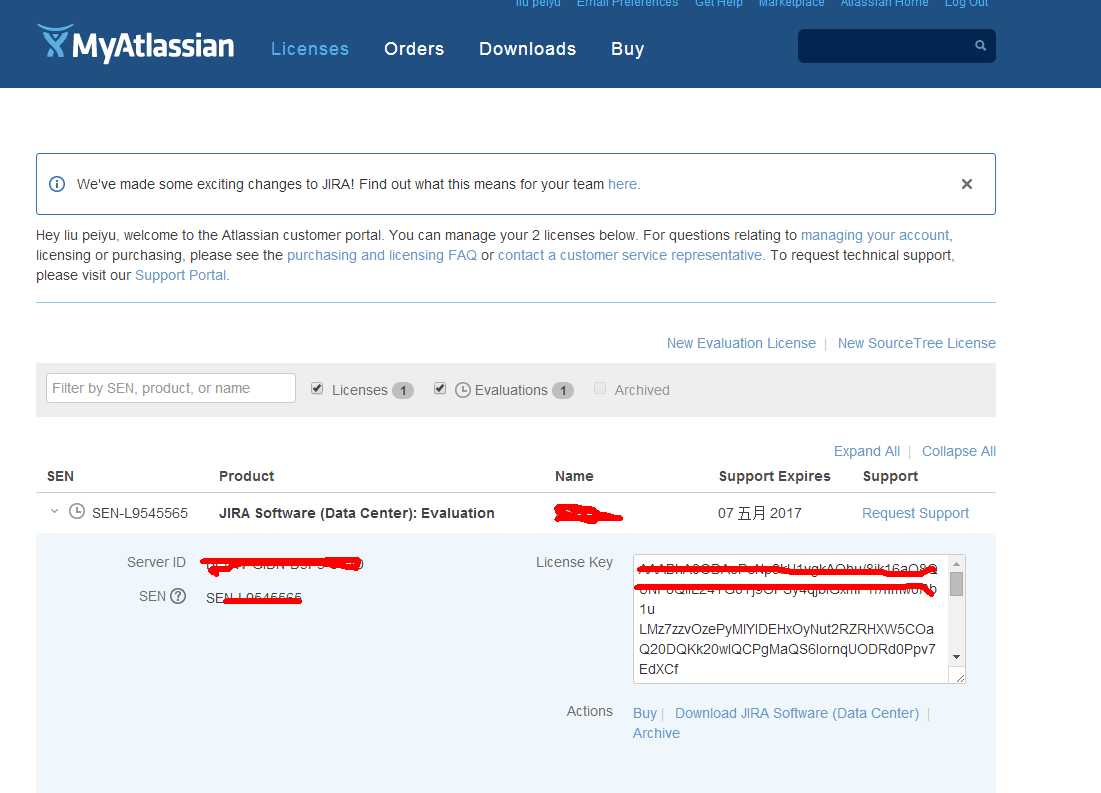Click Expand All
1101x793 pixels.
click(866, 452)
